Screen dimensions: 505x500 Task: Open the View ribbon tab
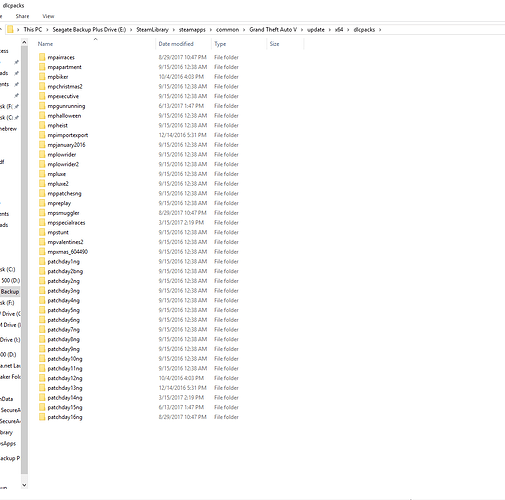click(48, 16)
